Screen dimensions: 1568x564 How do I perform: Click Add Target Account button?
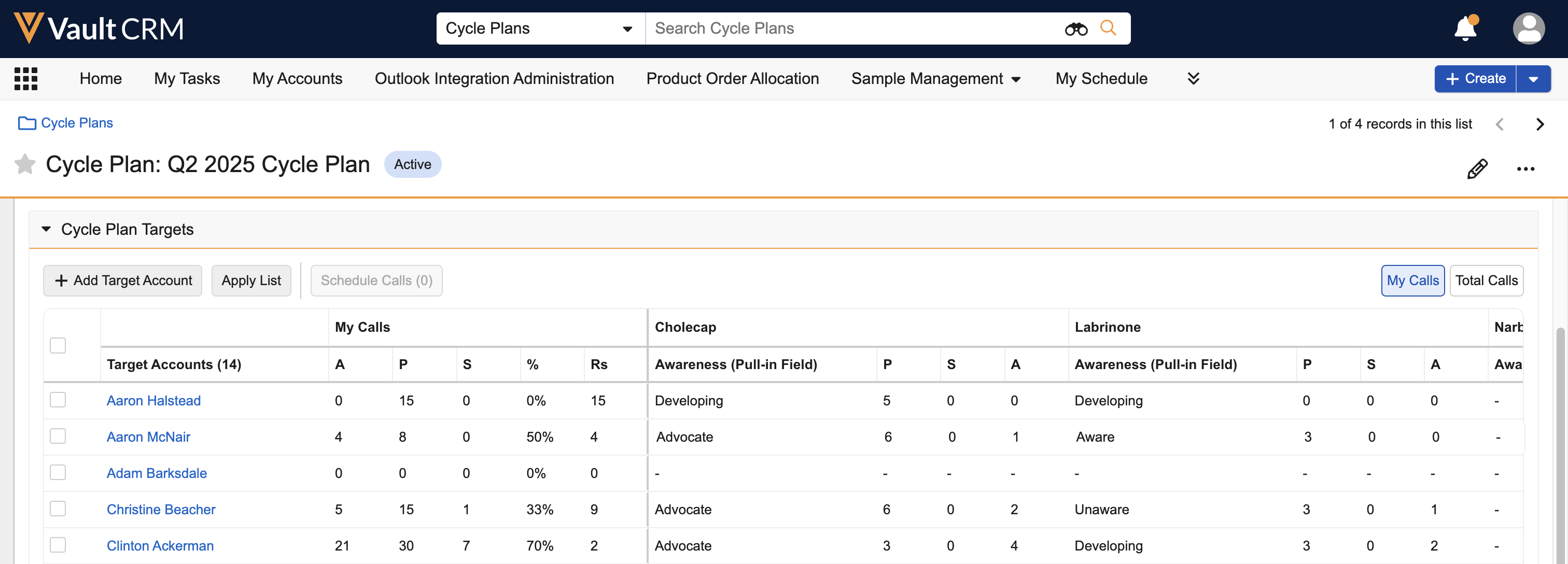pyautogui.click(x=122, y=280)
